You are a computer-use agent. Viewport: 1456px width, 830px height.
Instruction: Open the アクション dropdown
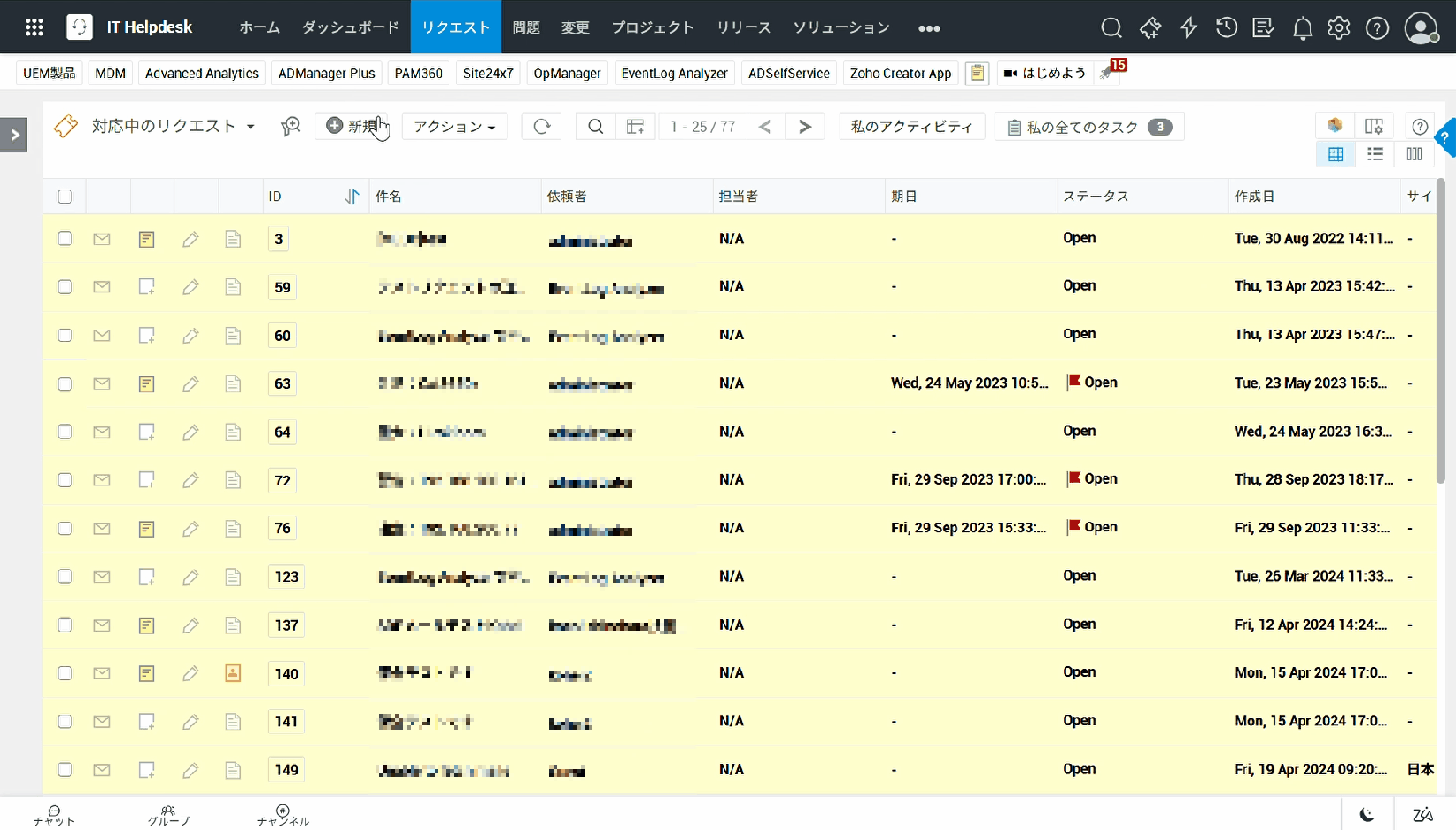point(454,127)
